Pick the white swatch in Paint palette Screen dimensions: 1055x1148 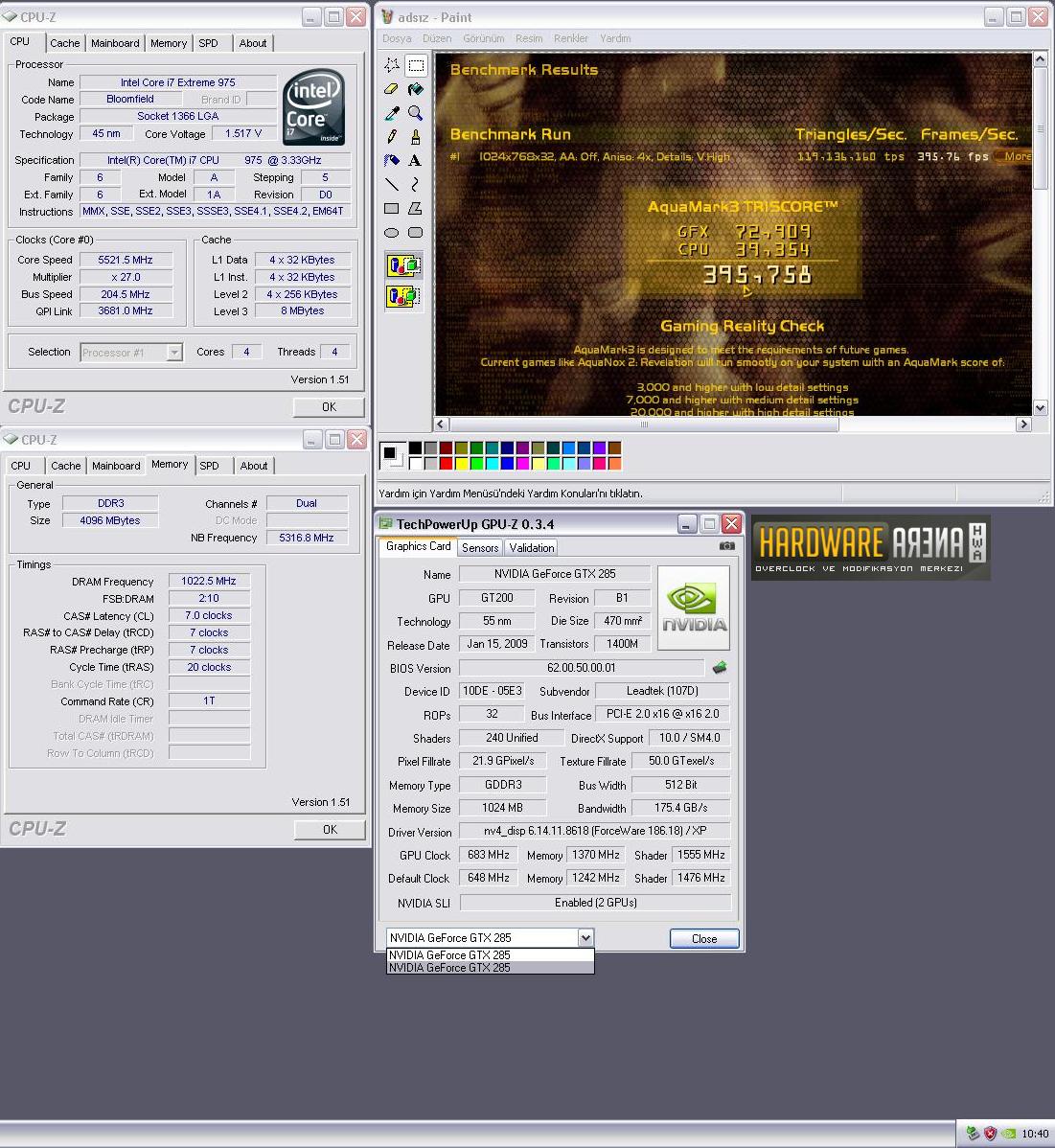(x=415, y=463)
